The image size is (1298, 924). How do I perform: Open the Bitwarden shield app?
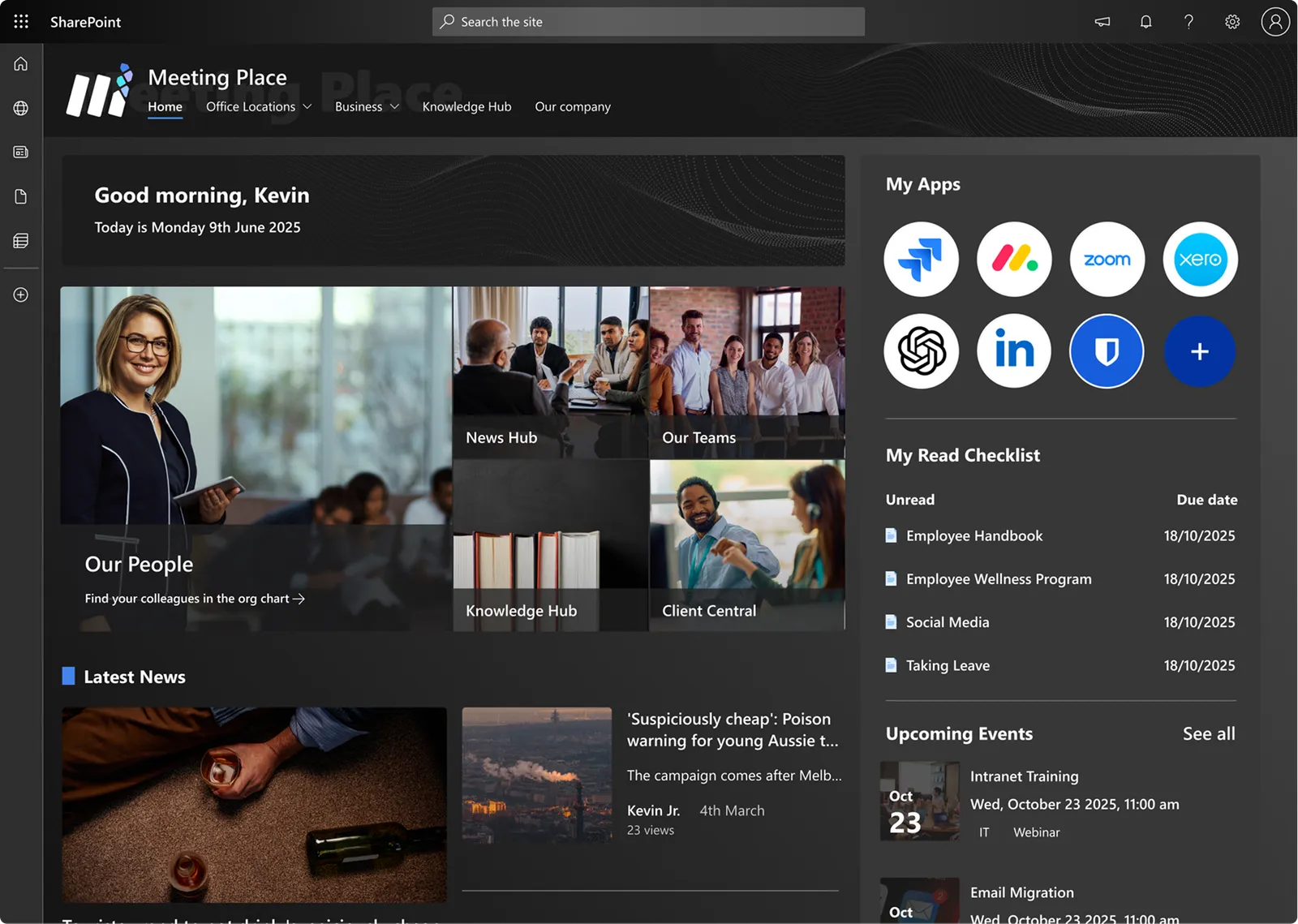pyautogui.click(x=1107, y=351)
